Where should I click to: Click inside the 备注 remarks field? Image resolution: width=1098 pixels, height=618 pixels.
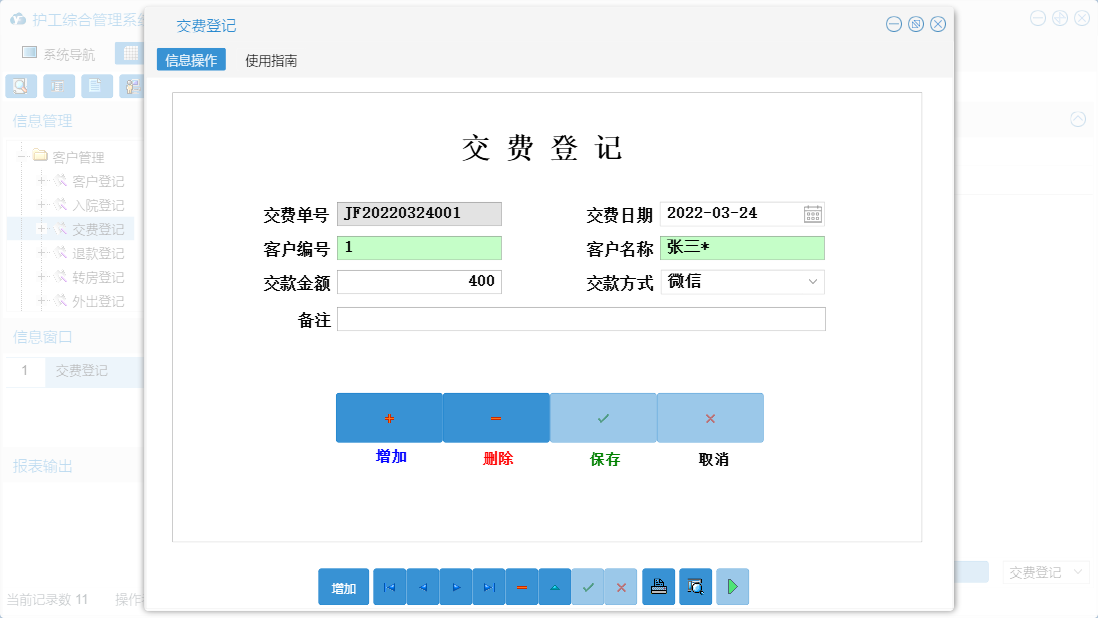point(580,319)
